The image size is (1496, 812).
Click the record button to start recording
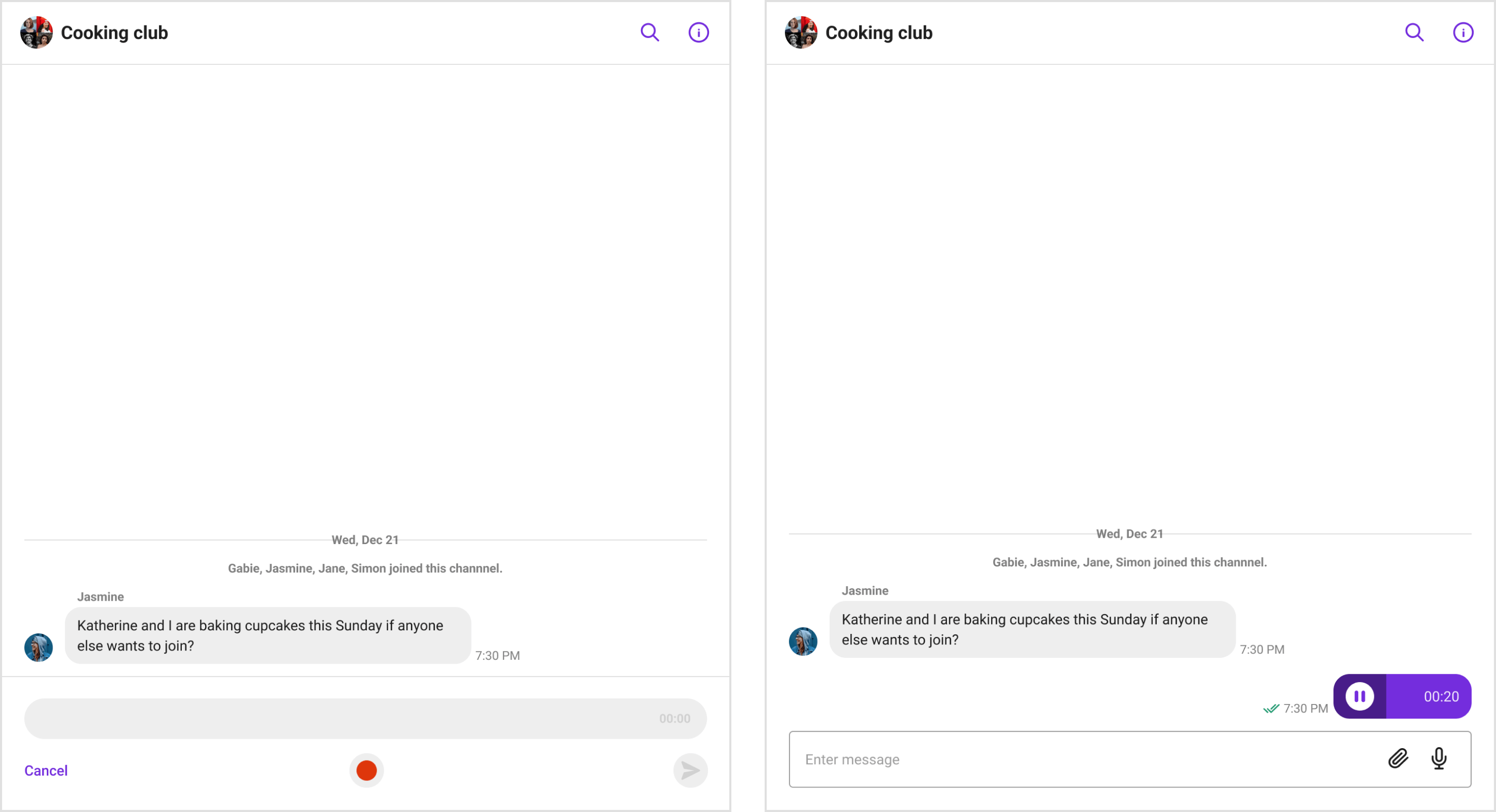pos(366,770)
